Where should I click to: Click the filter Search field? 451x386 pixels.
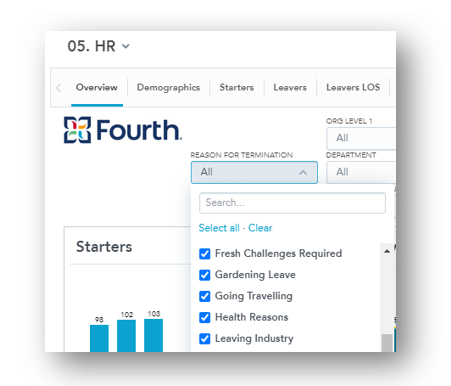292,203
